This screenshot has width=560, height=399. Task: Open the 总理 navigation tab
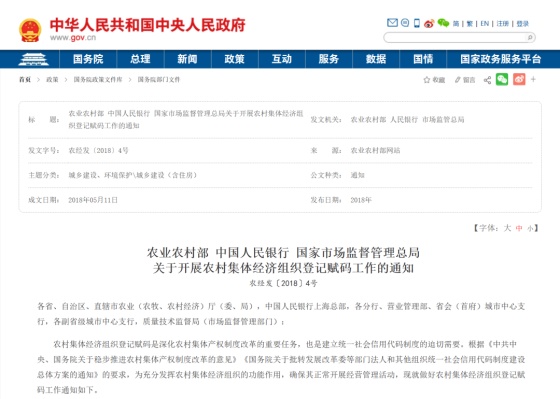tap(140, 59)
